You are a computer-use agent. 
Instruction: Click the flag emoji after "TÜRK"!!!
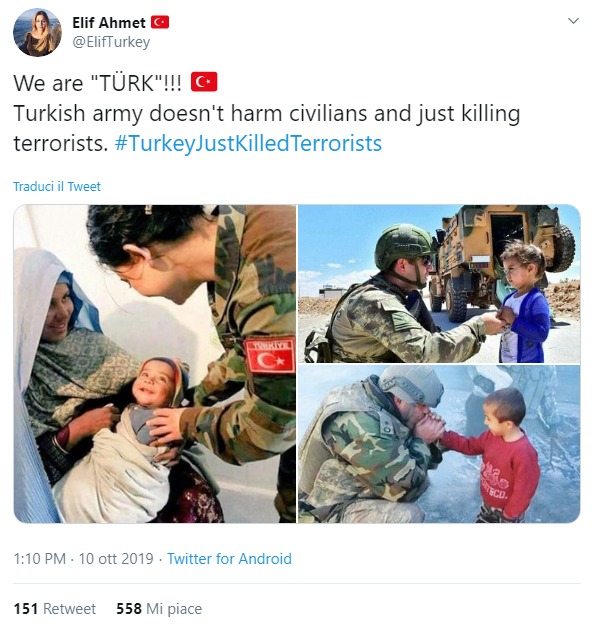pos(204,82)
